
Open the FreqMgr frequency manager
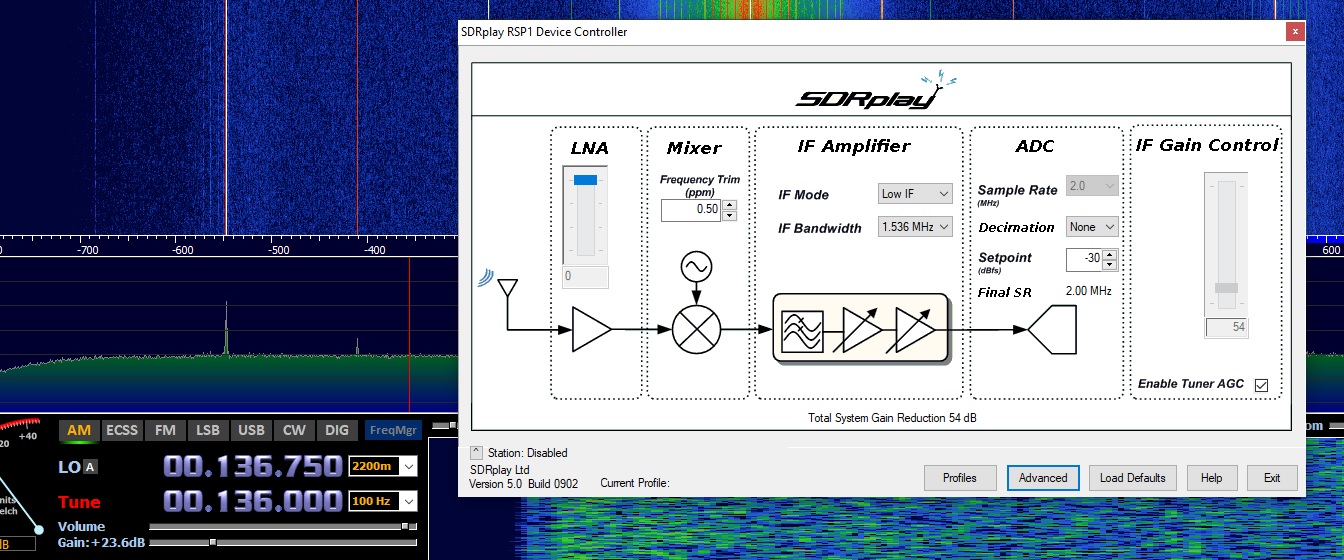393,430
